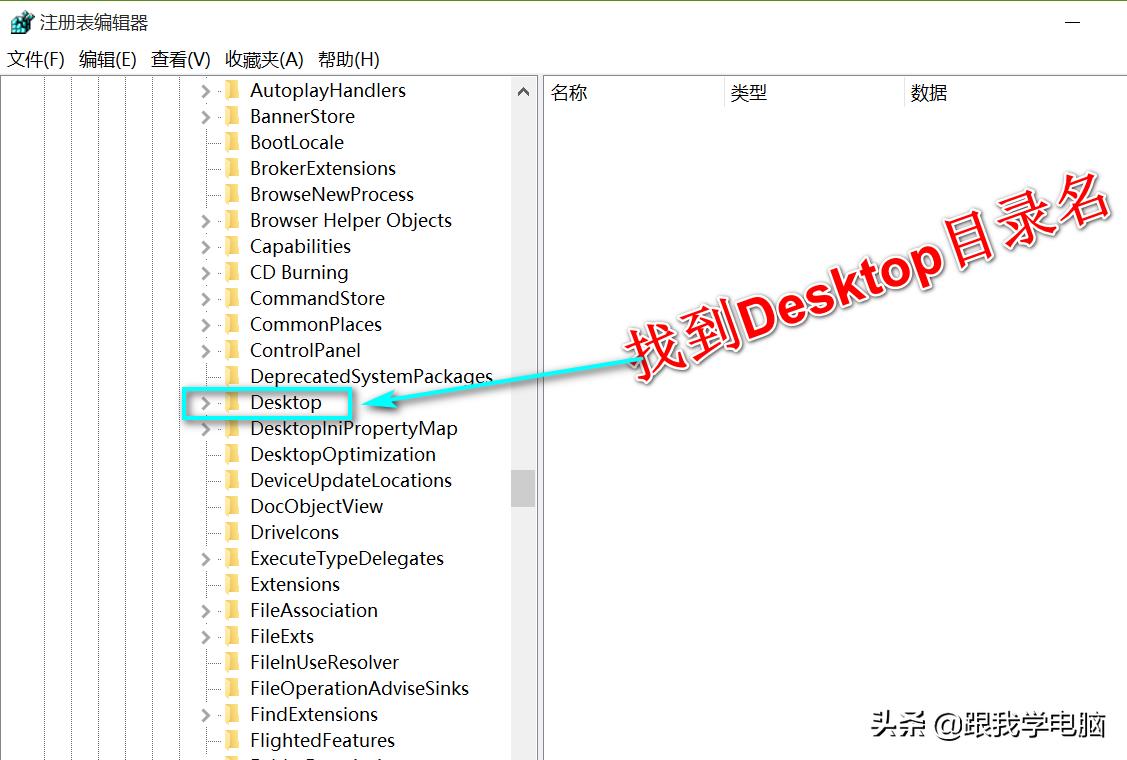Click the Capabilities folder icon
The height and width of the screenshot is (760, 1127).
click(232, 247)
